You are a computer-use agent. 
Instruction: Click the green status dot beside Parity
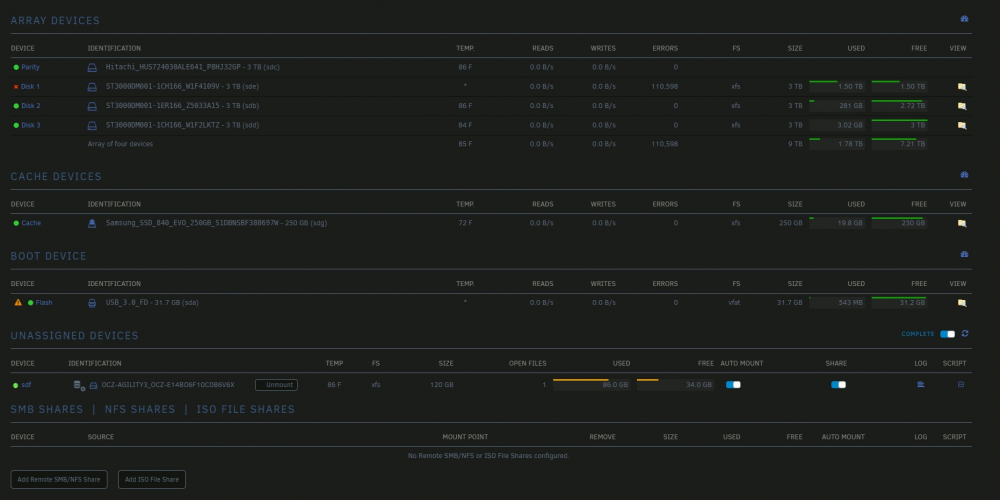[x=16, y=67]
